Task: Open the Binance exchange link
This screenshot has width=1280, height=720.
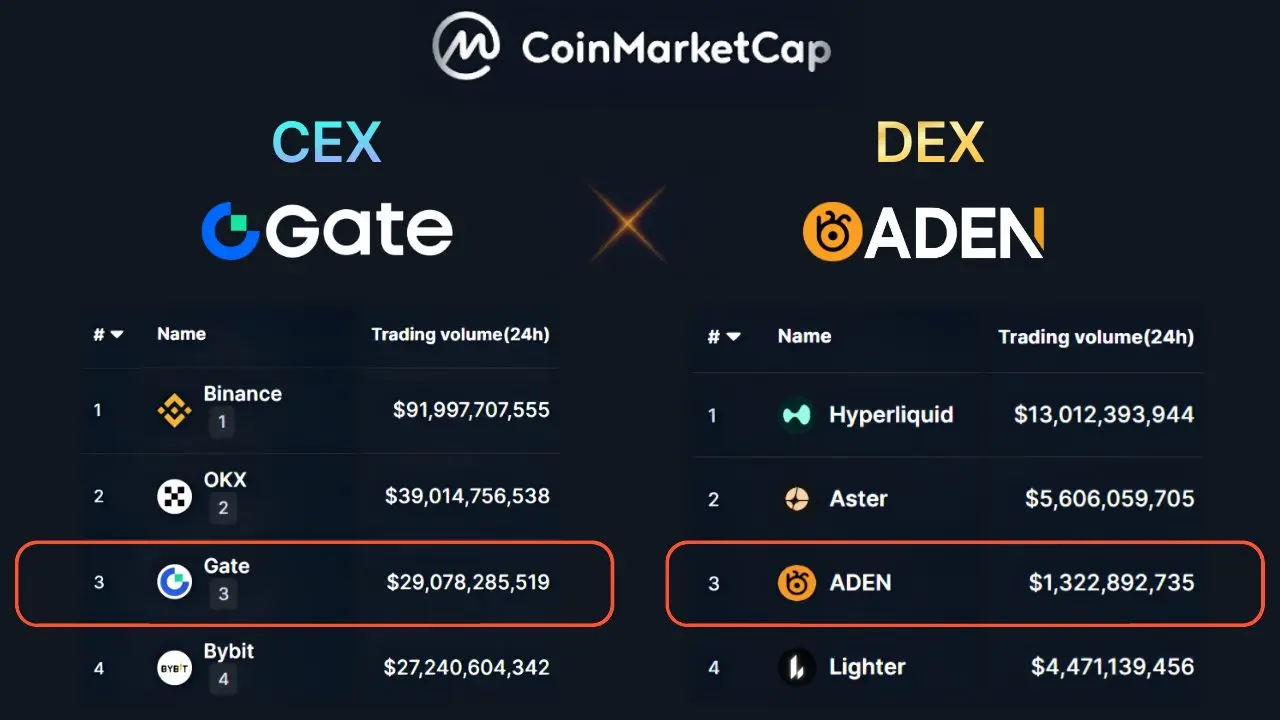Action: tap(242, 393)
